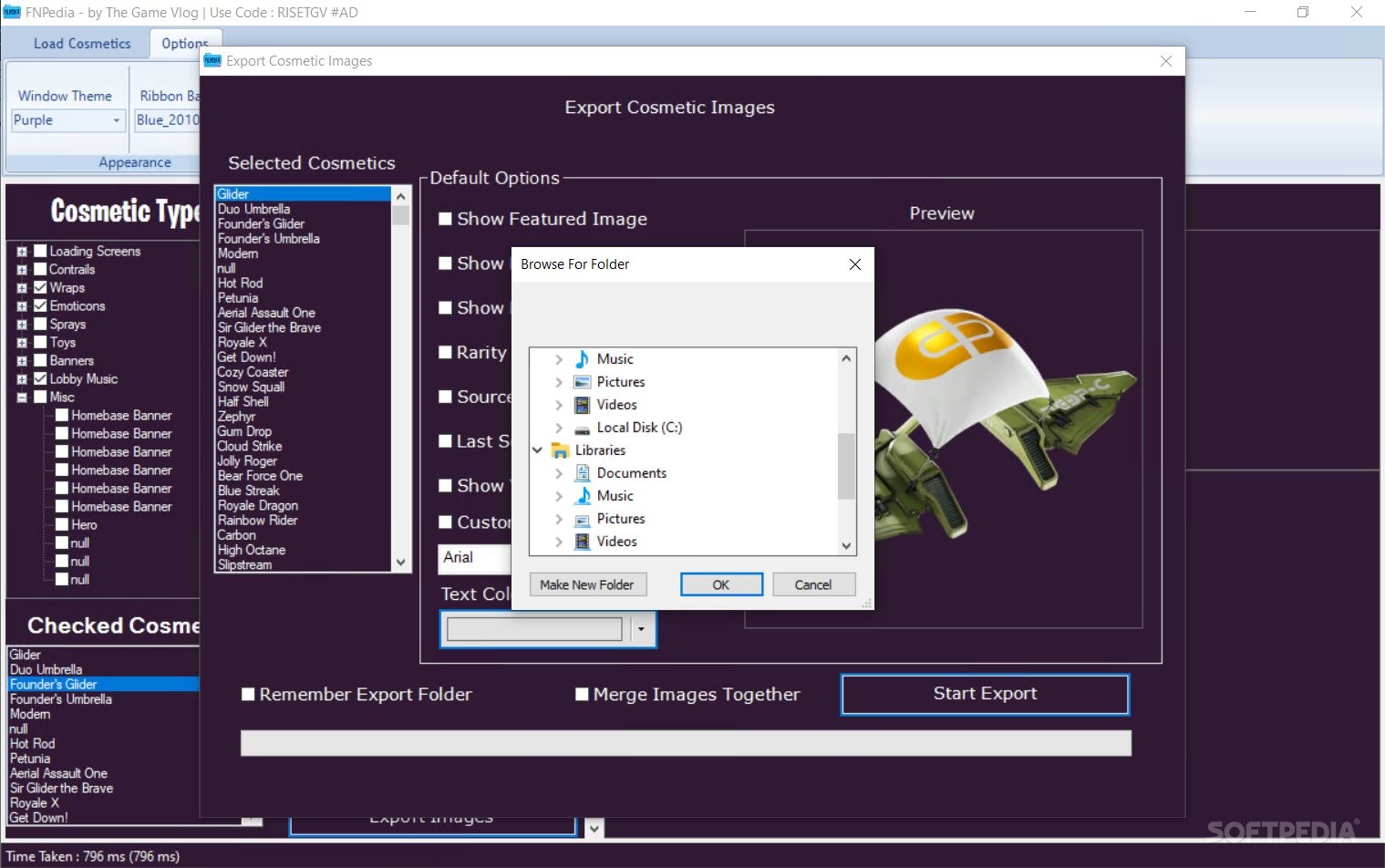Select Royale X in Checked Cosmetics list
This screenshot has width=1385, height=868.
[x=34, y=803]
